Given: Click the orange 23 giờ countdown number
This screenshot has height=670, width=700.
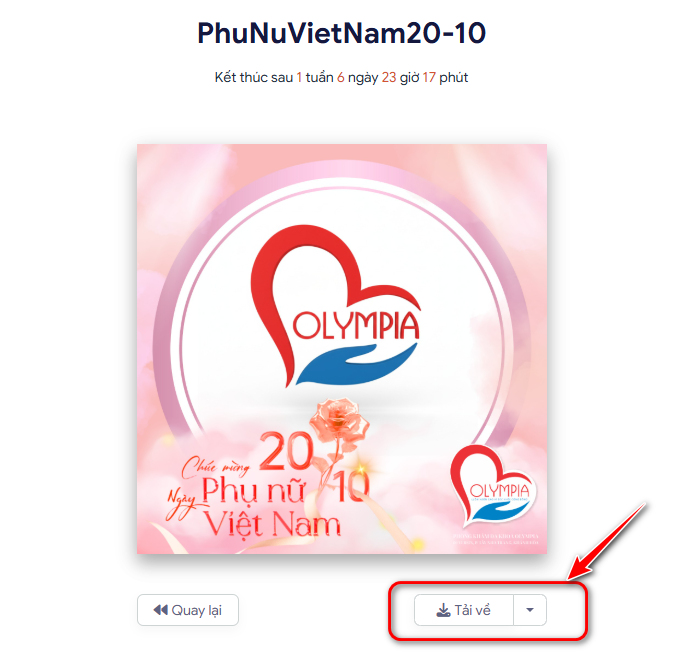Looking at the screenshot, I should (x=389, y=77).
